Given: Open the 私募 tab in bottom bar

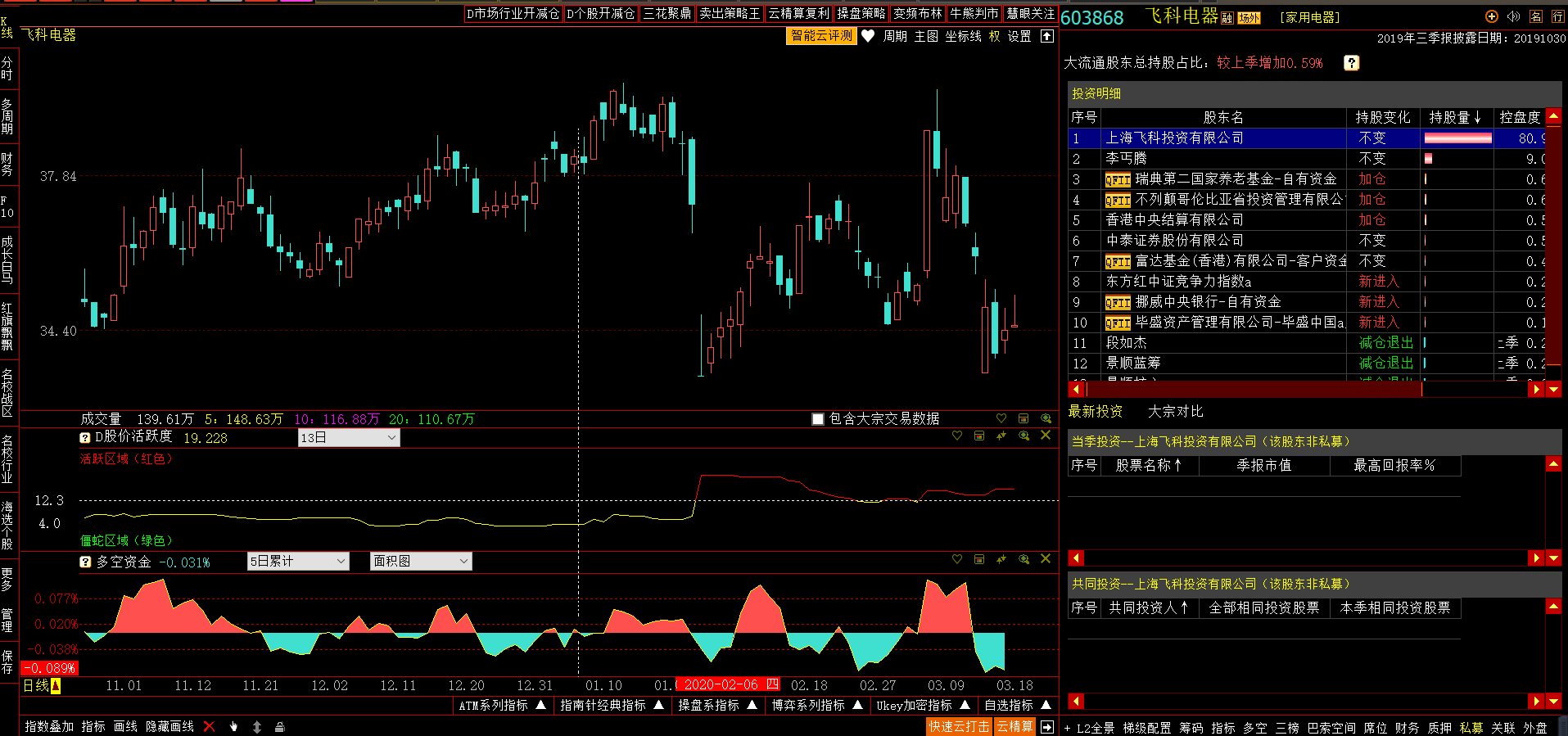Looking at the screenshot, I should (1471, 727).
